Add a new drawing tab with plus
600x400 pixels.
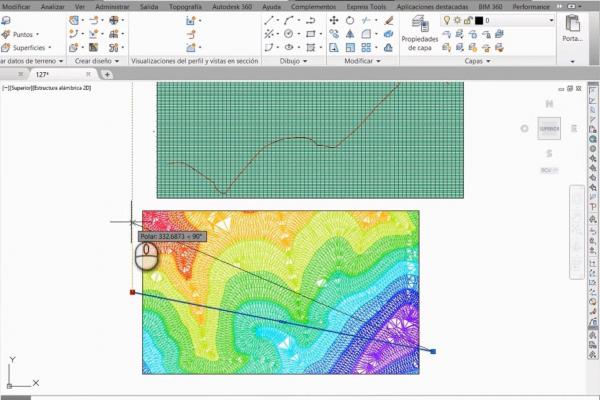(x=107, y=74)
